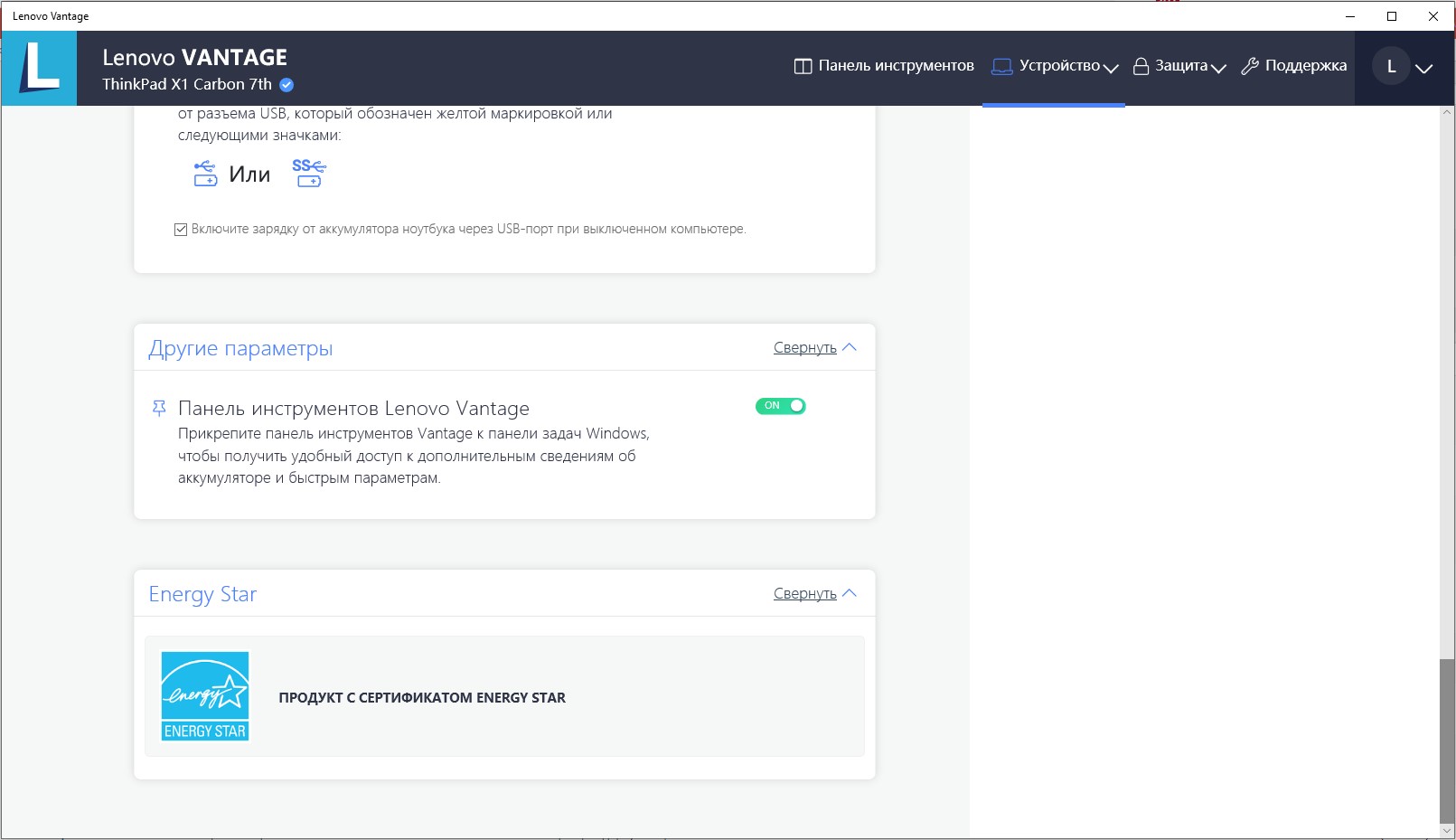Click the SuperSpeed USB charging icon
Viewport: 1456px width, 840px height.
[x=309, y=173]
